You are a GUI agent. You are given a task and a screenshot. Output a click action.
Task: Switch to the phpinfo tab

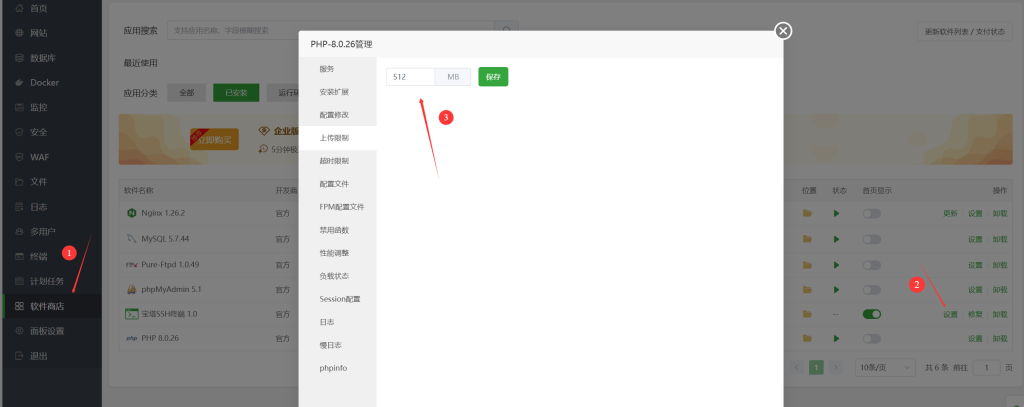coord(333,368)
